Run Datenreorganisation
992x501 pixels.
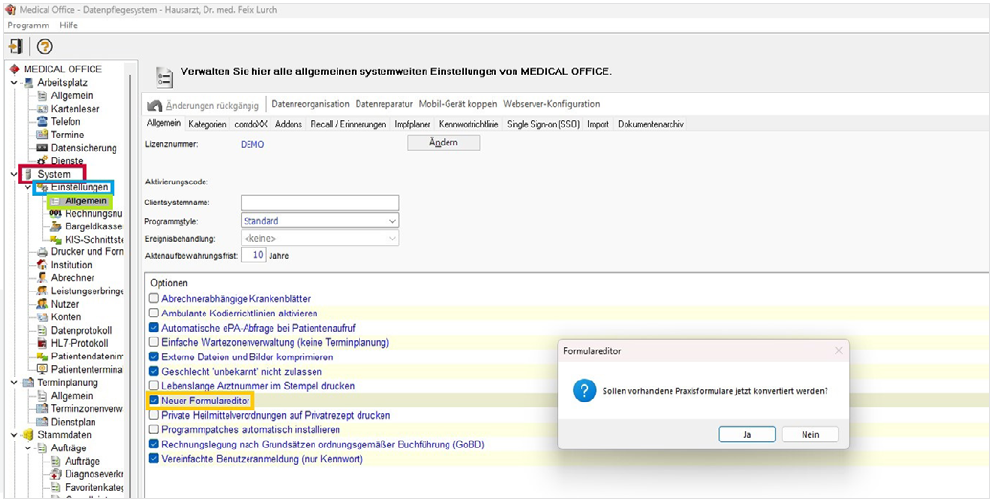(310, 104)
